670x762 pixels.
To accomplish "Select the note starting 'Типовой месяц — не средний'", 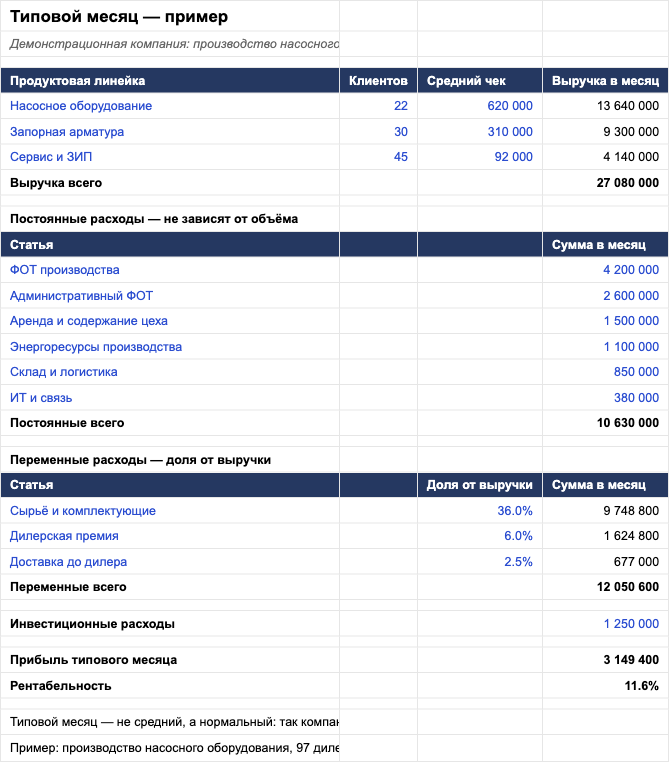I will [x=170, y=722].
